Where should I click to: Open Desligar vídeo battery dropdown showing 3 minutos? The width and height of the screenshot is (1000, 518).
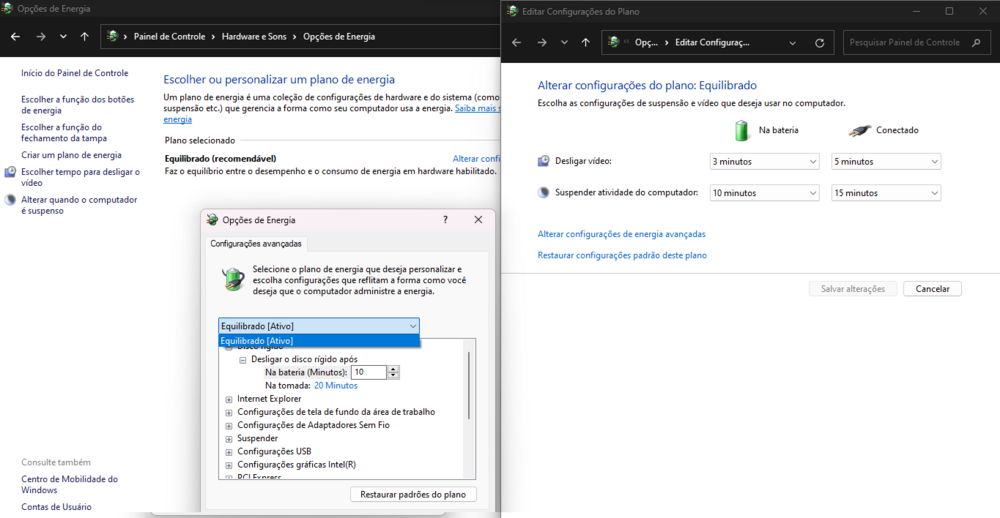click(765, 161)
